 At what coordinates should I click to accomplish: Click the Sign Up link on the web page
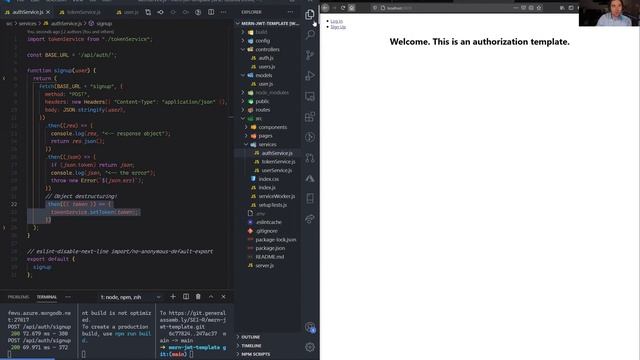pos(338,27)
